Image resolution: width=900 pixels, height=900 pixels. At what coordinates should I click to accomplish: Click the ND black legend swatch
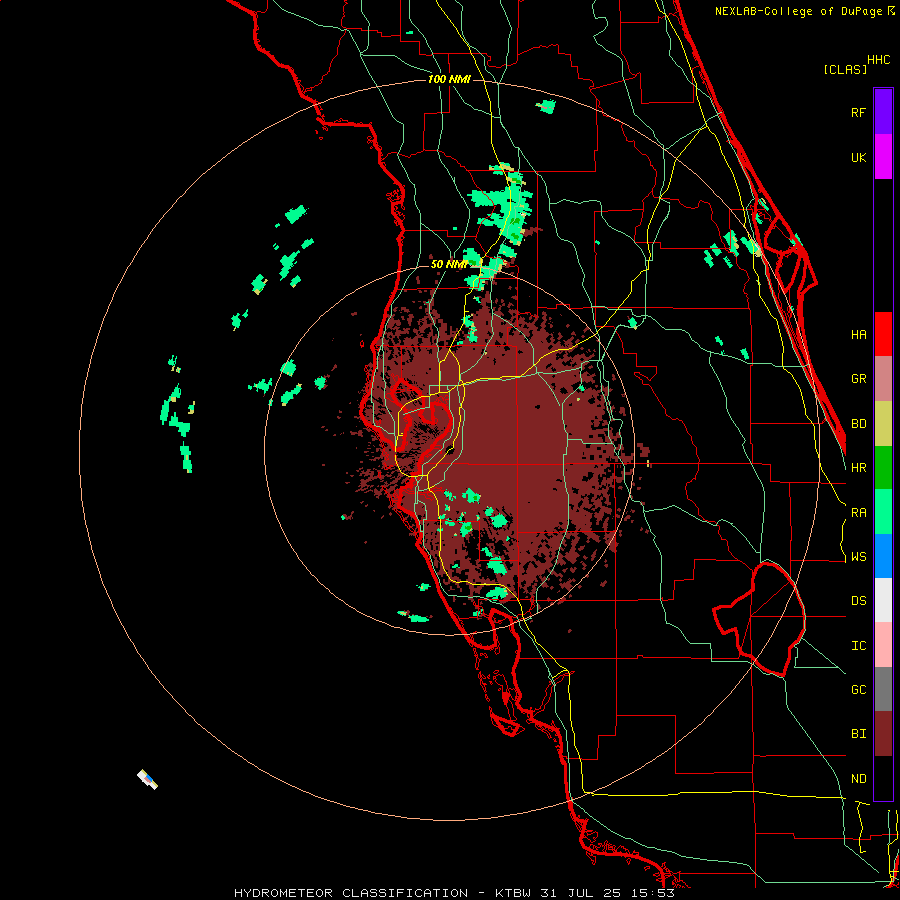883,778
